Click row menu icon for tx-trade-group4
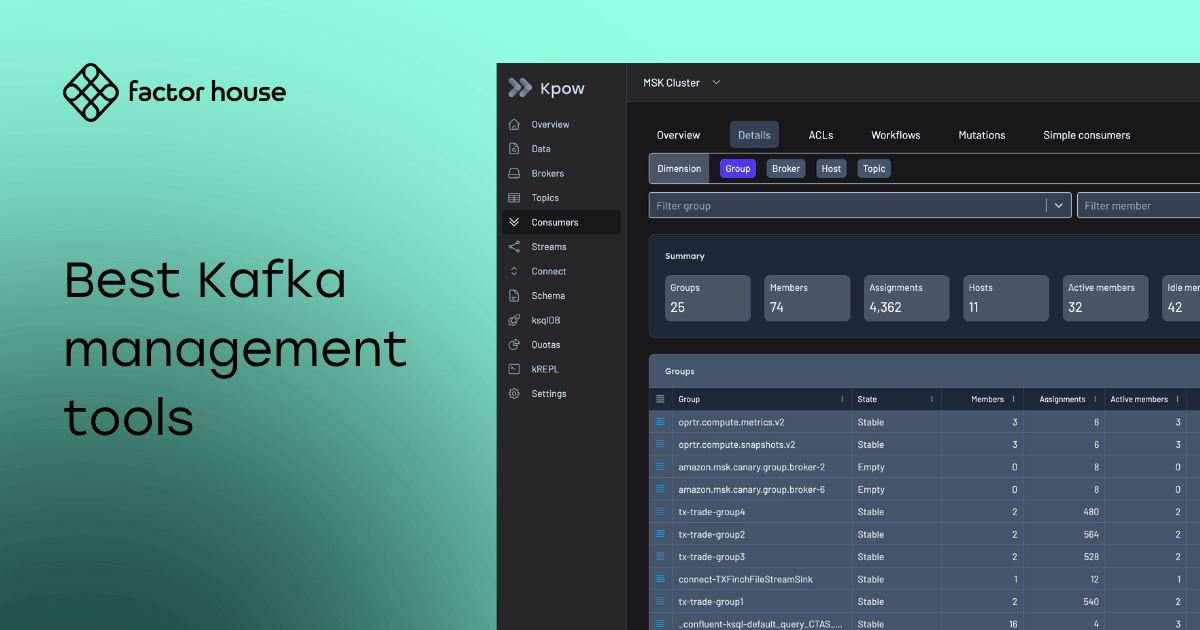This screenshot has width=1200, height=630. click(x=660, y=512)
